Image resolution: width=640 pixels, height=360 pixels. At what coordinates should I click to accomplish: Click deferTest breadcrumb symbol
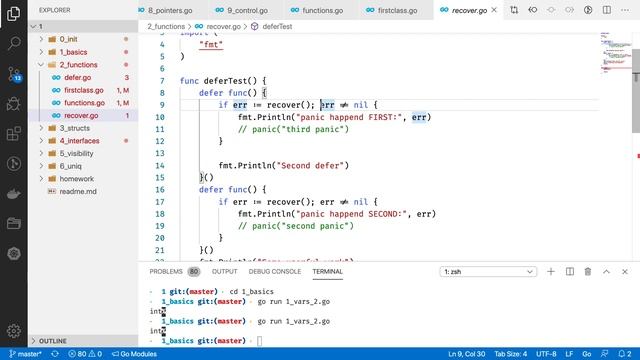pos(277,27)
